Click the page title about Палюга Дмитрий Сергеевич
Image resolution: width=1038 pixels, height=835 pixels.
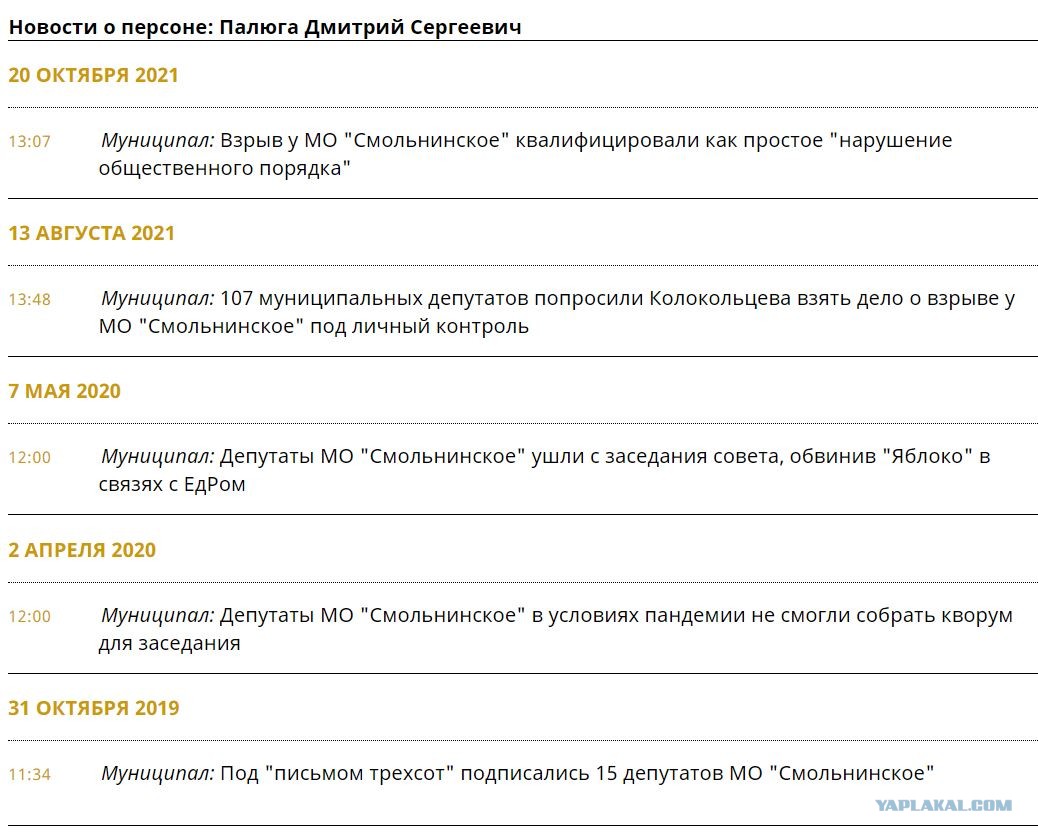265,27
